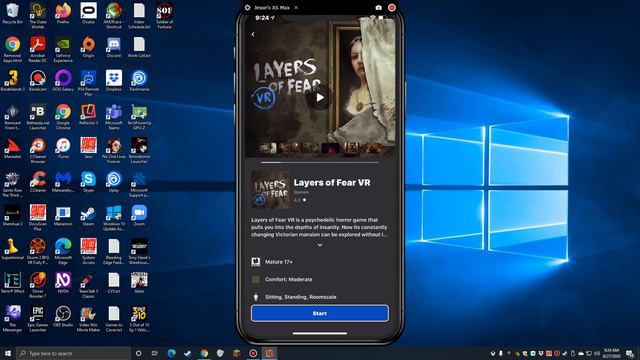Select the CVS.txt desktop file
640x360 pixels.
(113, 283)
